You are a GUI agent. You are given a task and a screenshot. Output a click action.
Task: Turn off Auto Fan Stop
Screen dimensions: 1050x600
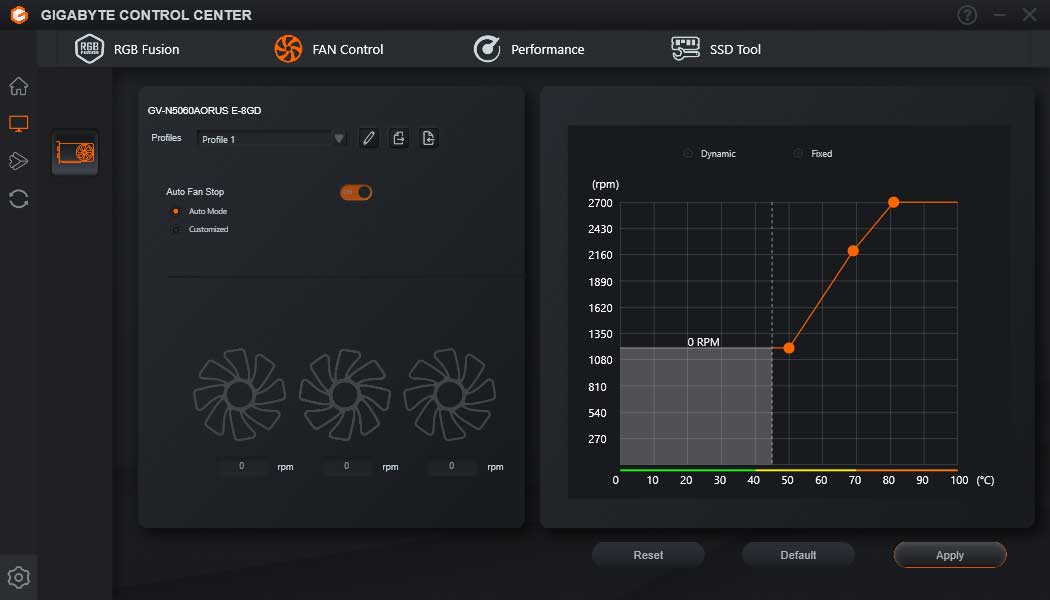[355, 191]
